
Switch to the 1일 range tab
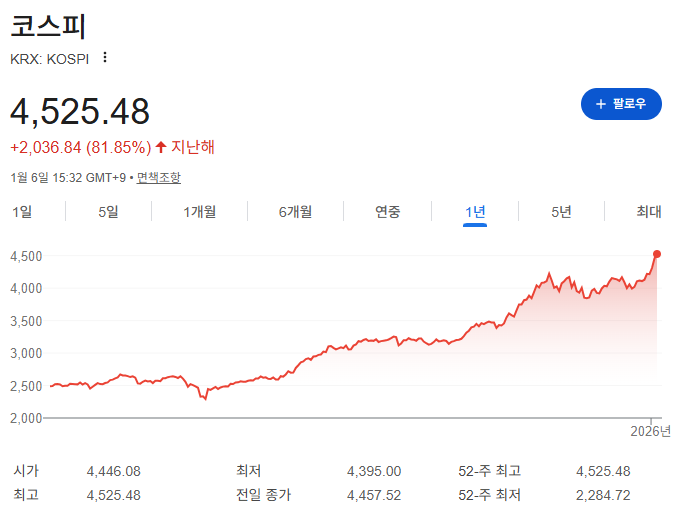point(22,212)
